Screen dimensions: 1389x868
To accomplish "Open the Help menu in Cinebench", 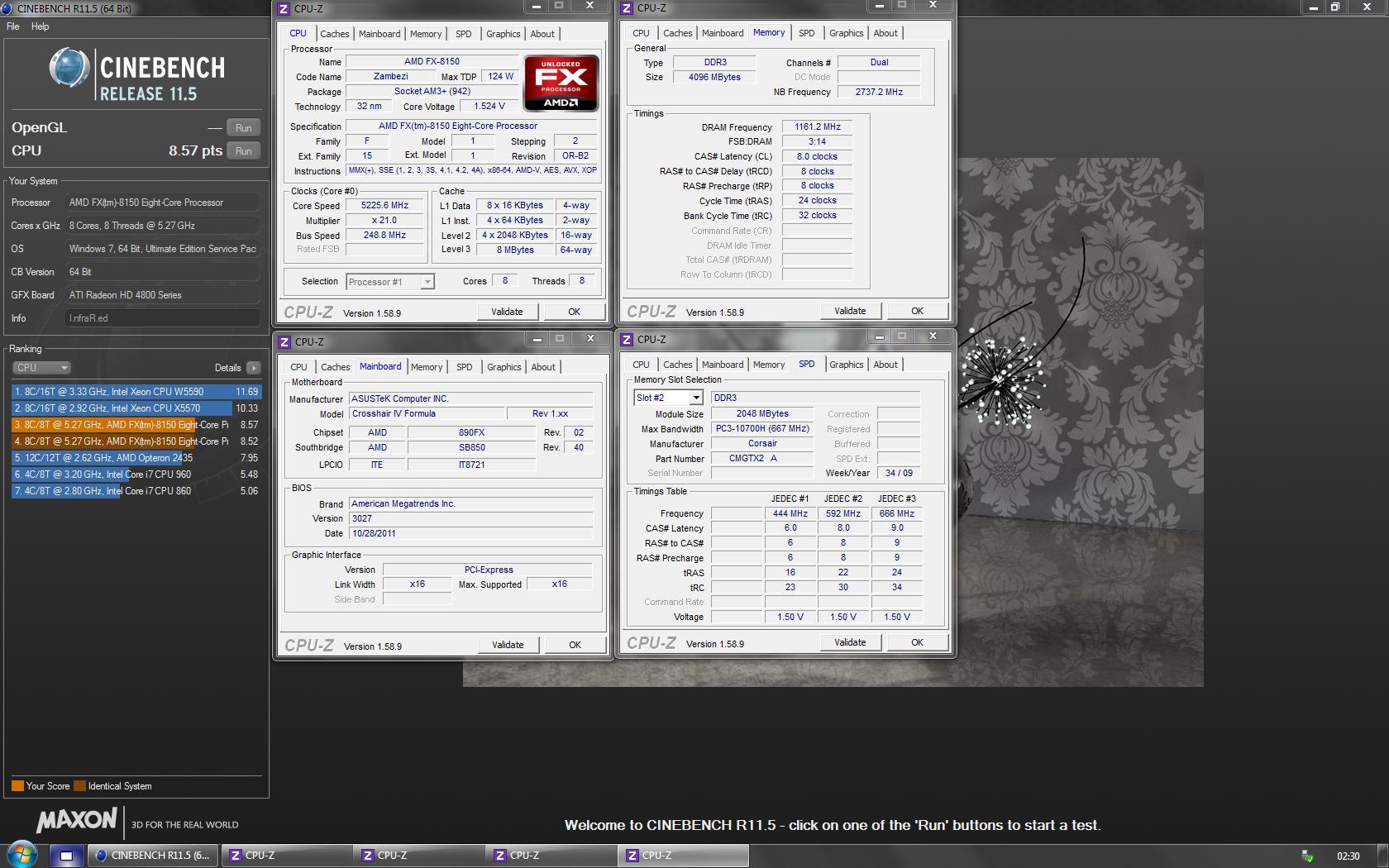I will click(x=41, y=26).
